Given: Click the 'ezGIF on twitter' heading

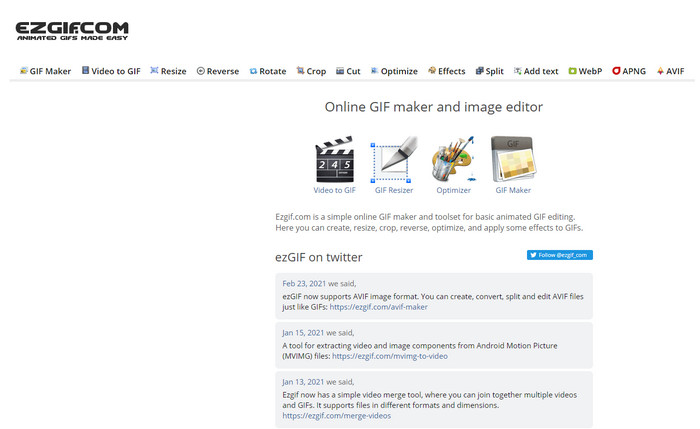Looking at the screenshot, I should (x=319, y=257).
